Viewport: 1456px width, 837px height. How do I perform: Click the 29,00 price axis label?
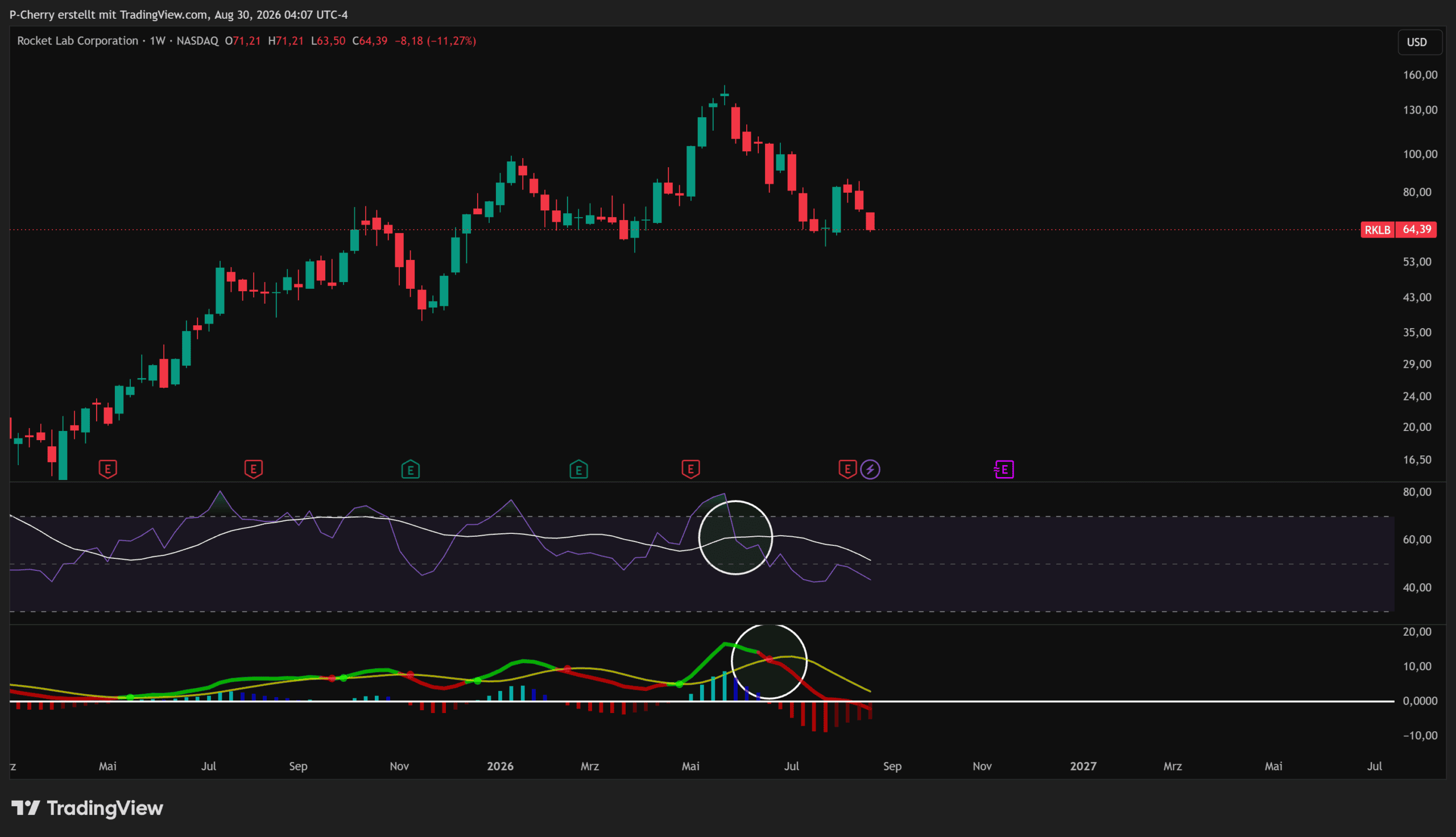point(1417,364)
